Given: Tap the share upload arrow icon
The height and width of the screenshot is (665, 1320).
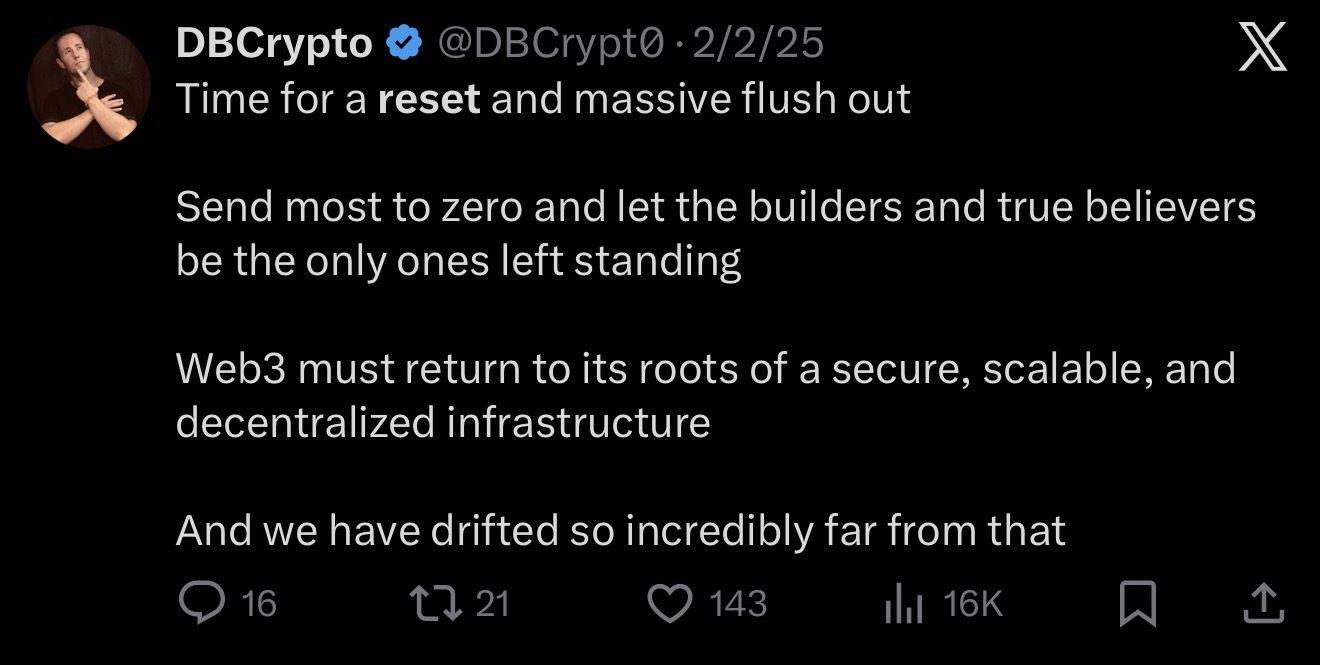Looking at the screenshot, I should [1263, 603].
